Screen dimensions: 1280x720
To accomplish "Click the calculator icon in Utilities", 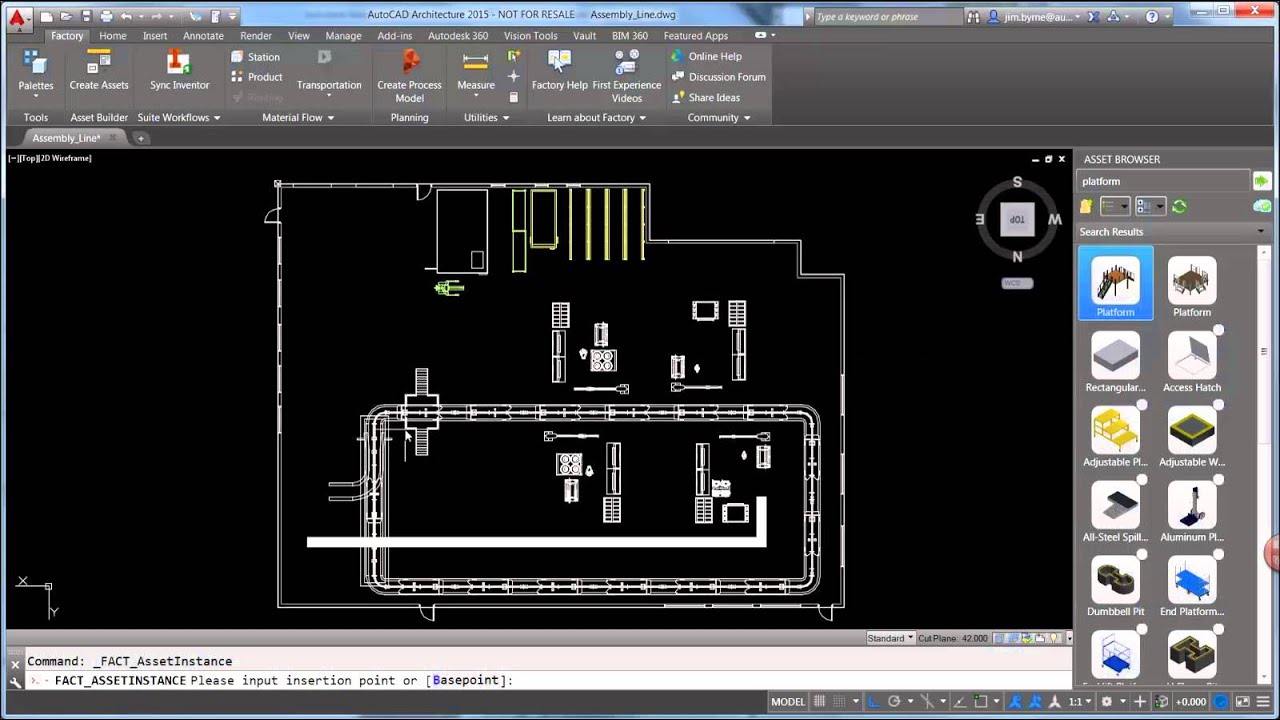I will point(514,97).
